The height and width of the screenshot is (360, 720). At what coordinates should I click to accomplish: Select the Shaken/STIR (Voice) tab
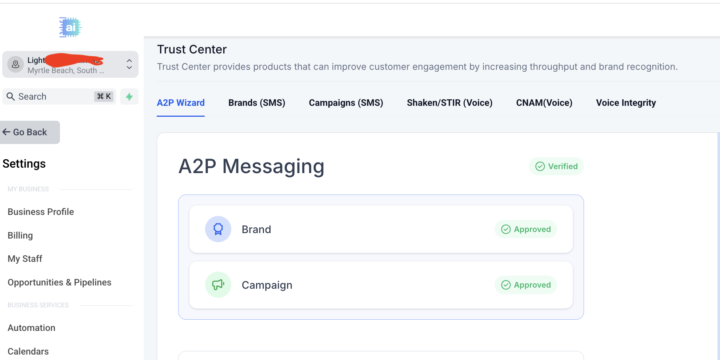pyautogui.click(x=450, y=103)
